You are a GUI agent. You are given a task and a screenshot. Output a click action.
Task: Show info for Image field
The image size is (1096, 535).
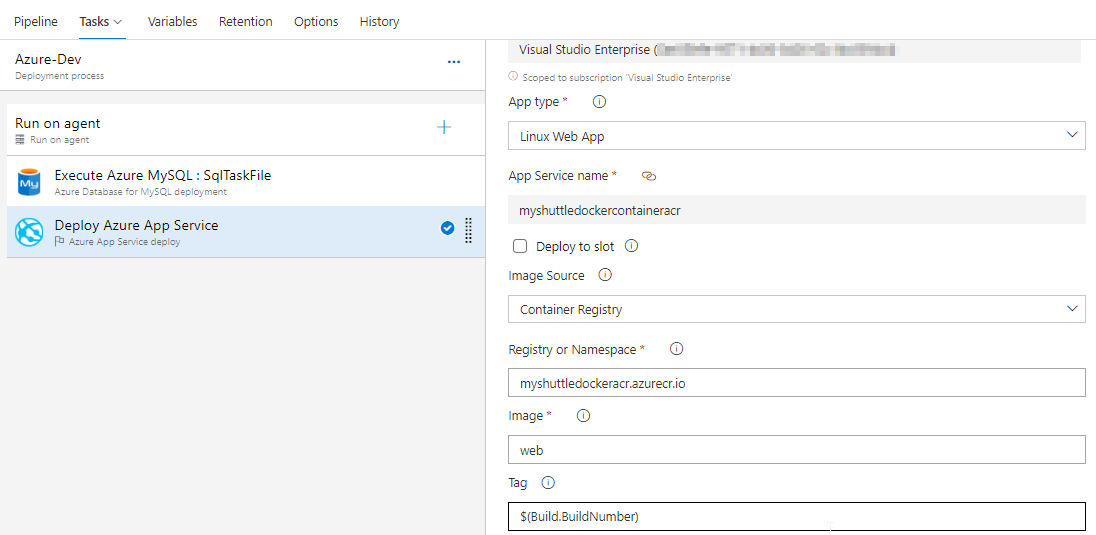[583, 415]
